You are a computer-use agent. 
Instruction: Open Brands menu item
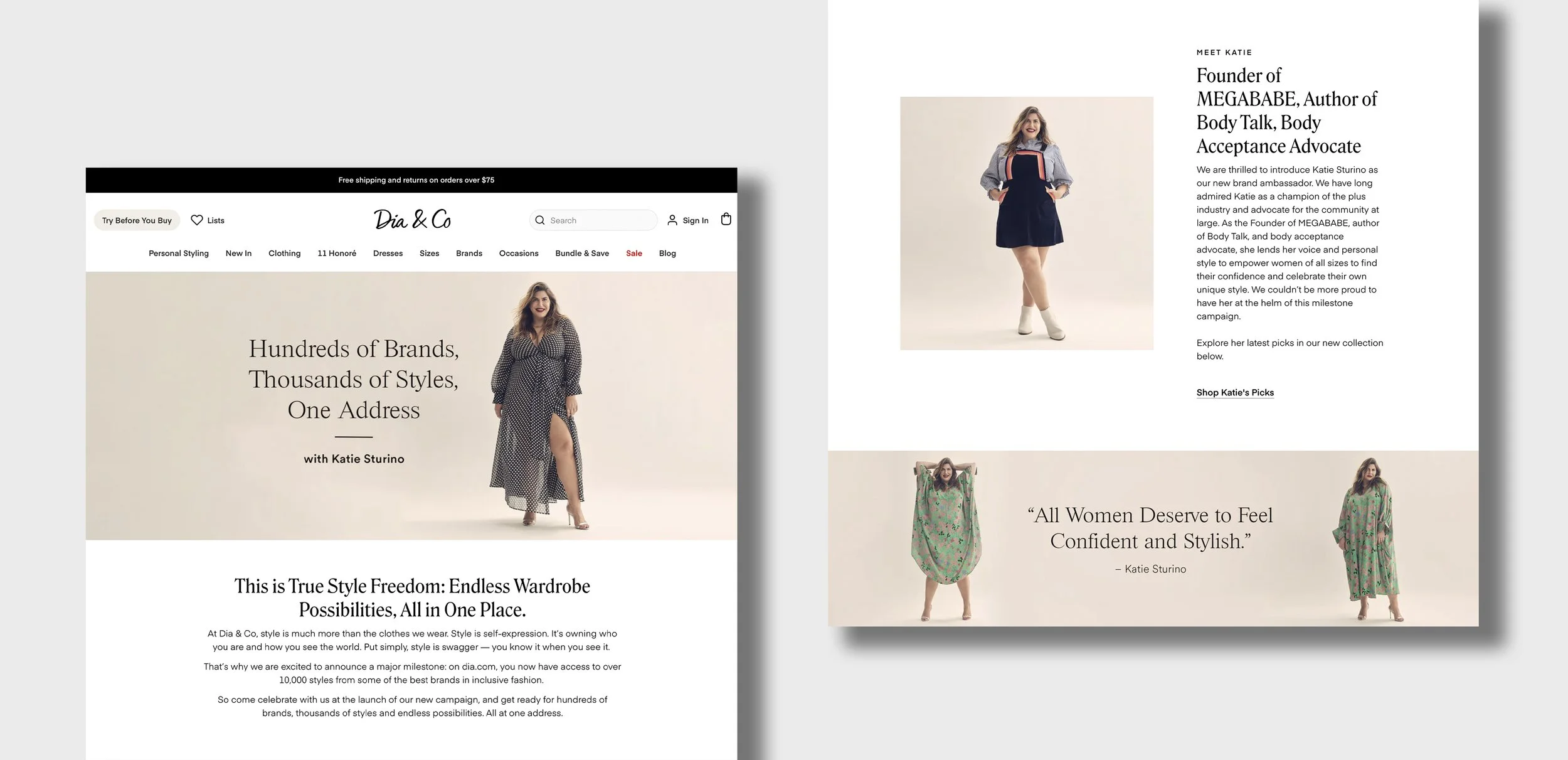point(469,254)
